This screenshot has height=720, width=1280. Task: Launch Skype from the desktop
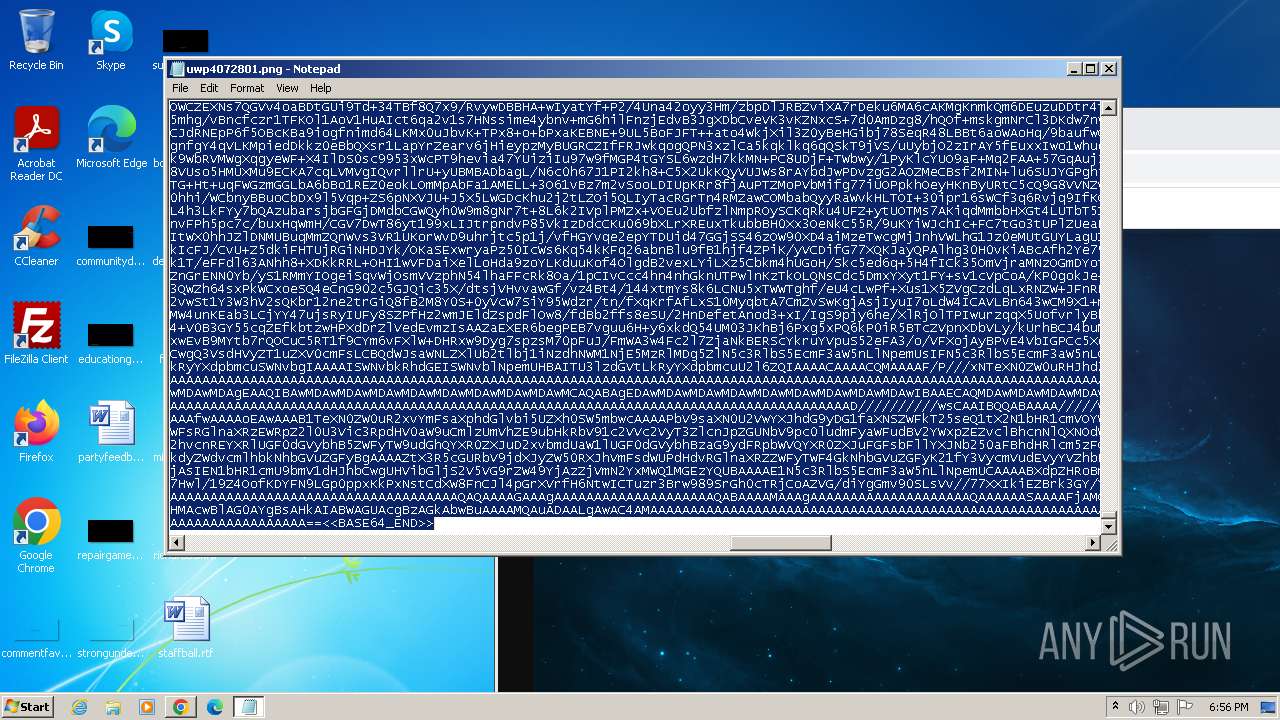[x=111, y=40]
